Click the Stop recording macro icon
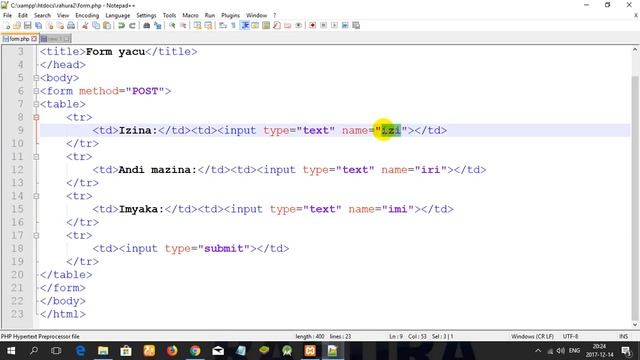The image size is (640, 360). (323, 25)
